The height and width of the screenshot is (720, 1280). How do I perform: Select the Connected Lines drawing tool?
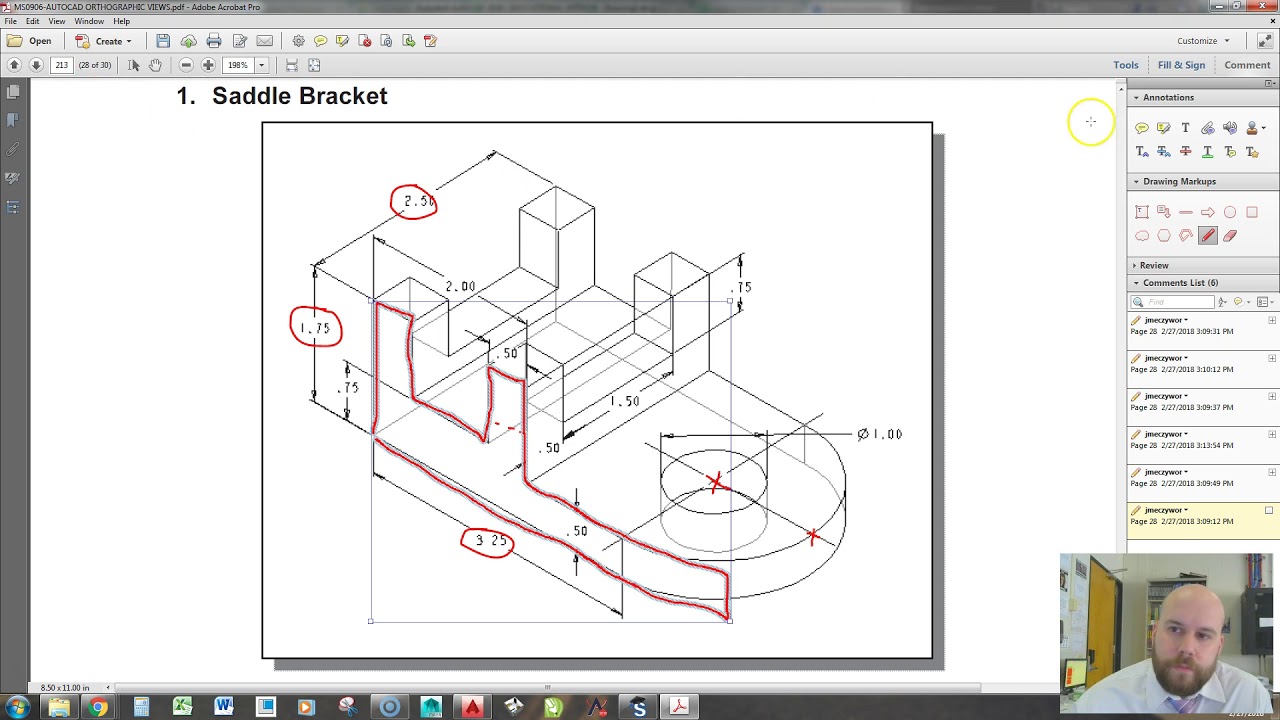click(x=1185, y=236)
